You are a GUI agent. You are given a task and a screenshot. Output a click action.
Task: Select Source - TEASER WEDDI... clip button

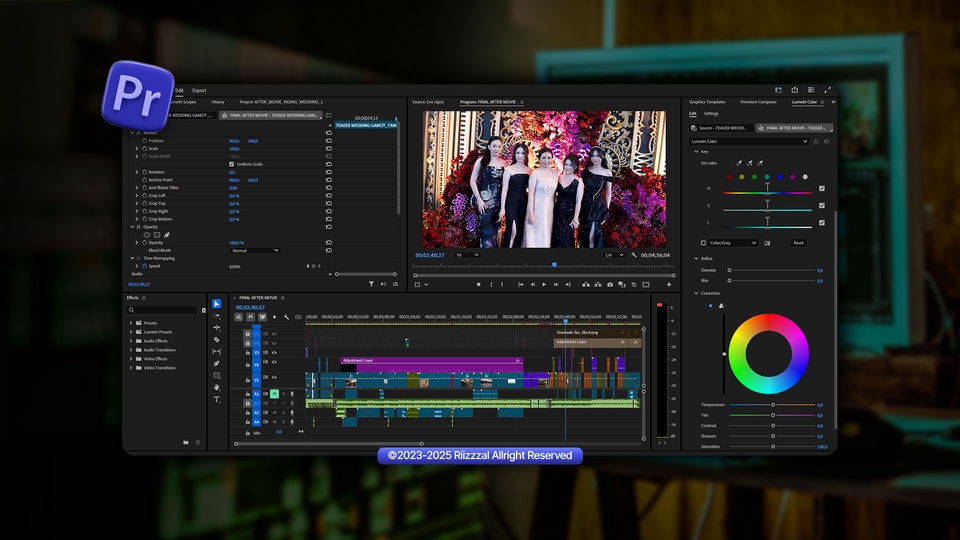[x=720, y=128]
